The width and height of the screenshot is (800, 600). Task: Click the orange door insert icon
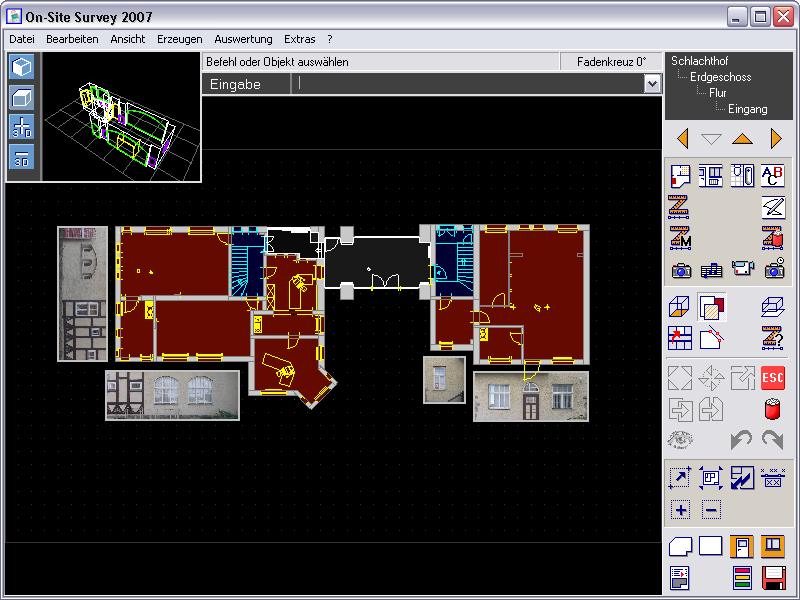(742, 546)
